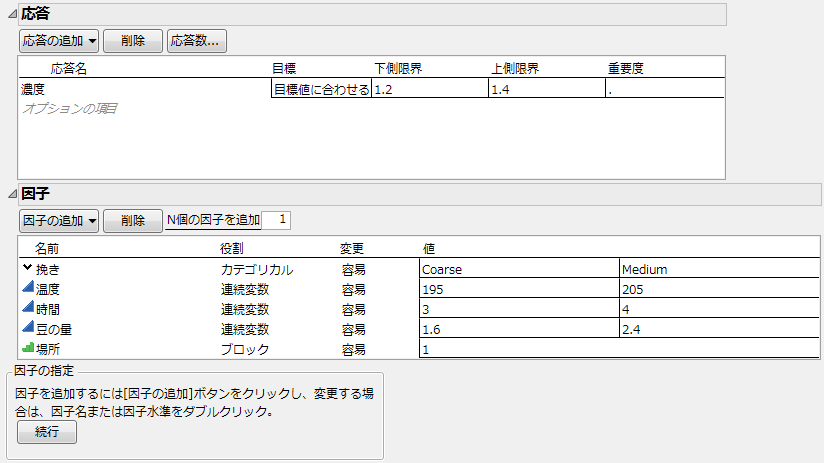Click the 上側限界 column header

click(x=515, y=68)
